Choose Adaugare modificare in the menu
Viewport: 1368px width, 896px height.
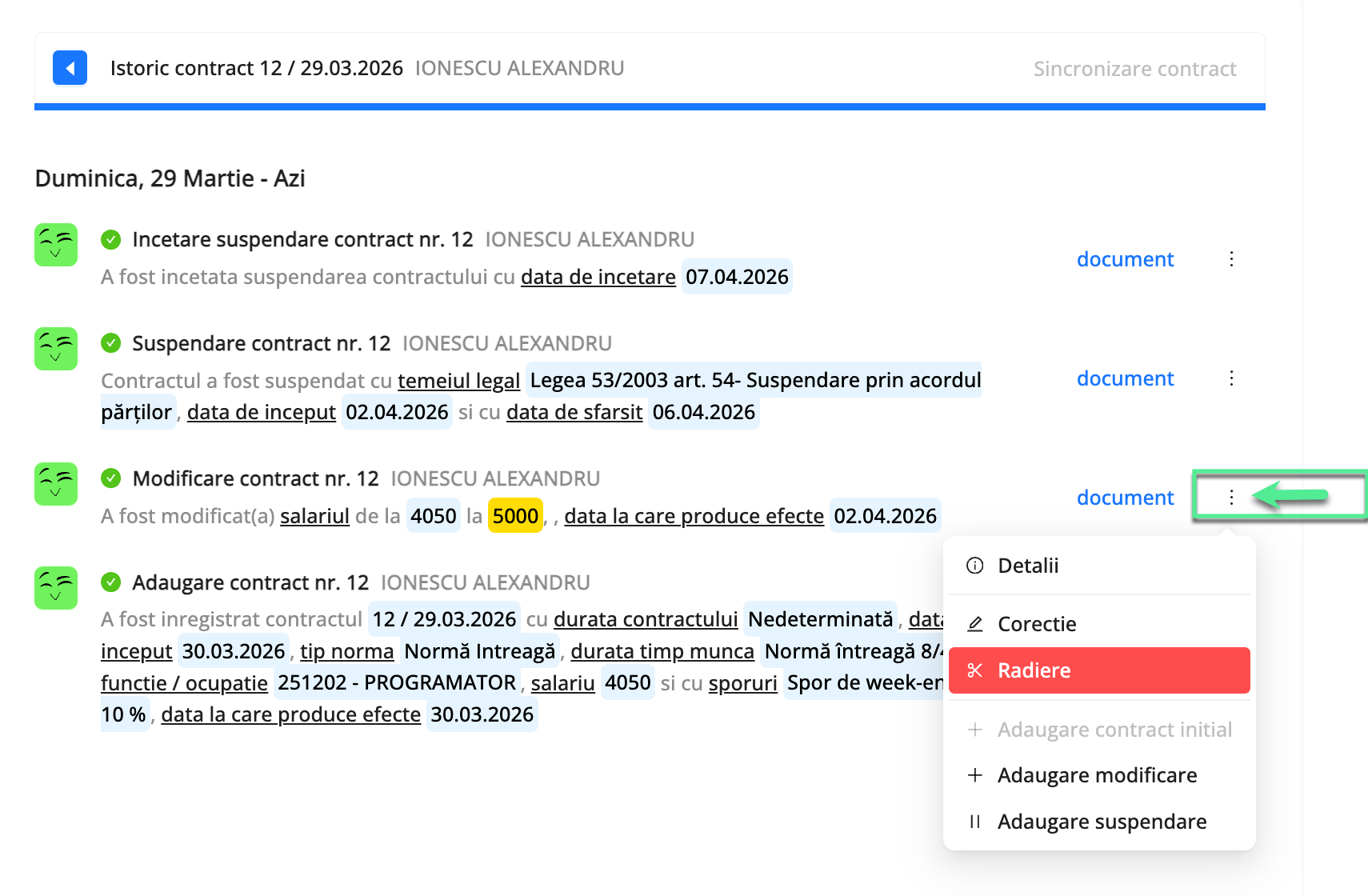point(1097,774)
